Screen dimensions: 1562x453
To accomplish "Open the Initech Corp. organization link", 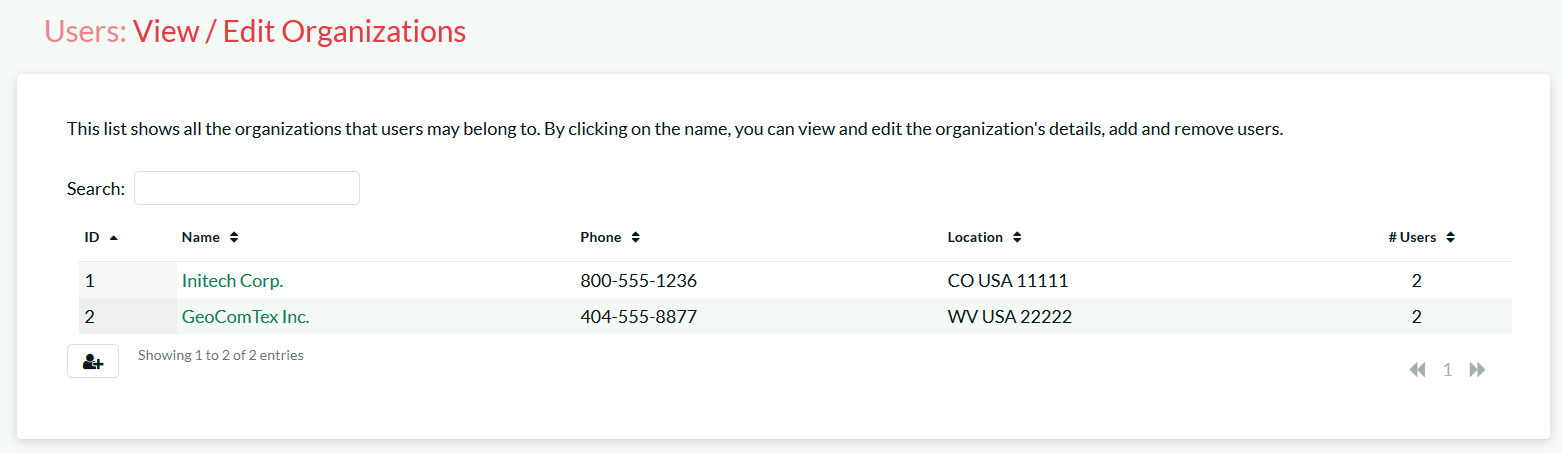I will 232,281.
